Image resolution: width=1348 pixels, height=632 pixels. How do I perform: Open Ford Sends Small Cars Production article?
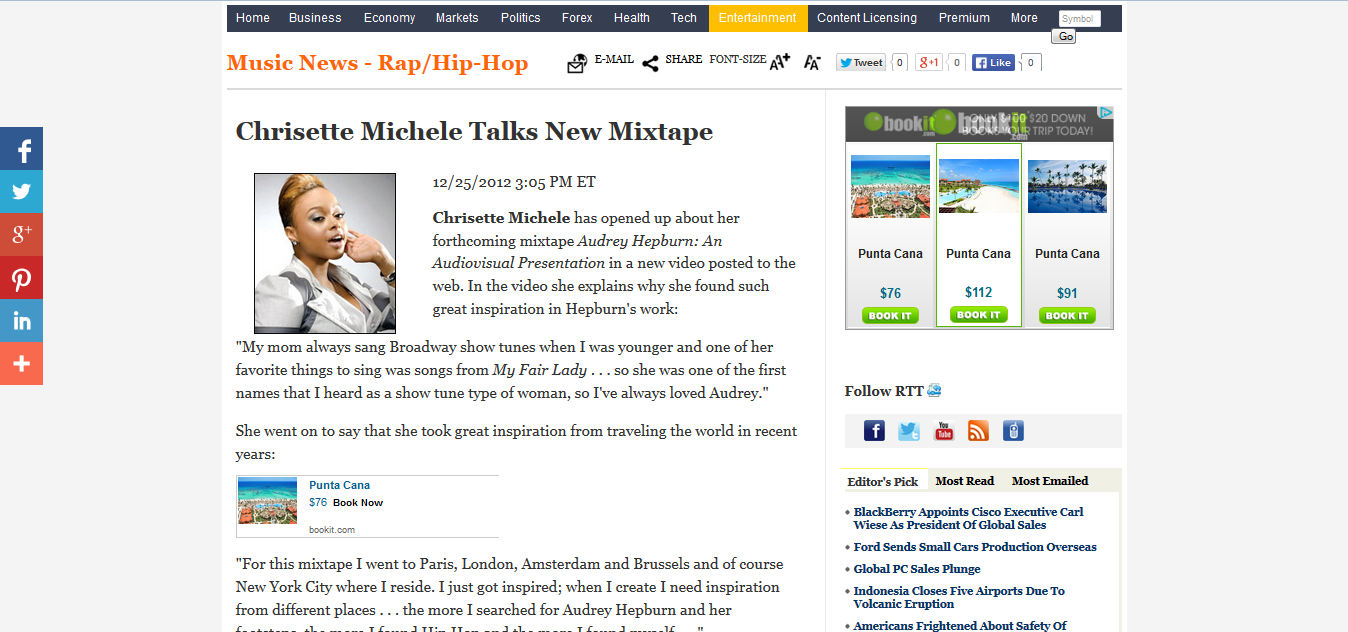975,547
